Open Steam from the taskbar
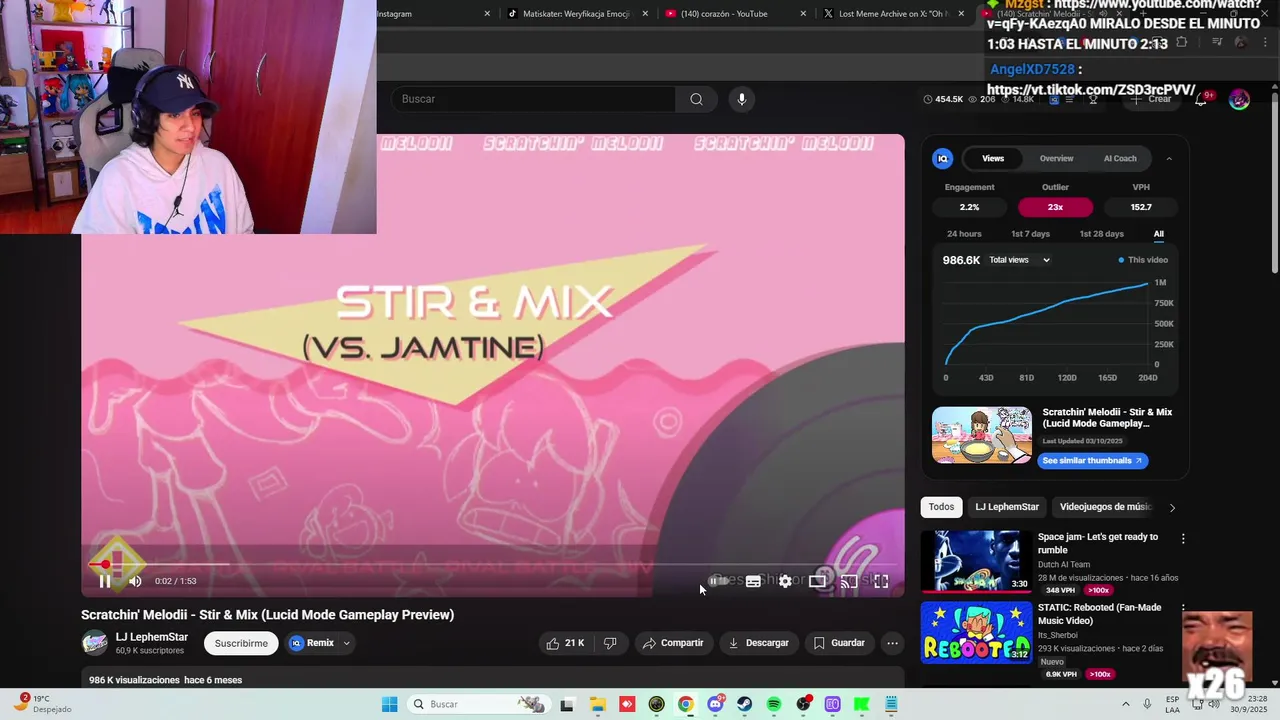 [744, 704]
